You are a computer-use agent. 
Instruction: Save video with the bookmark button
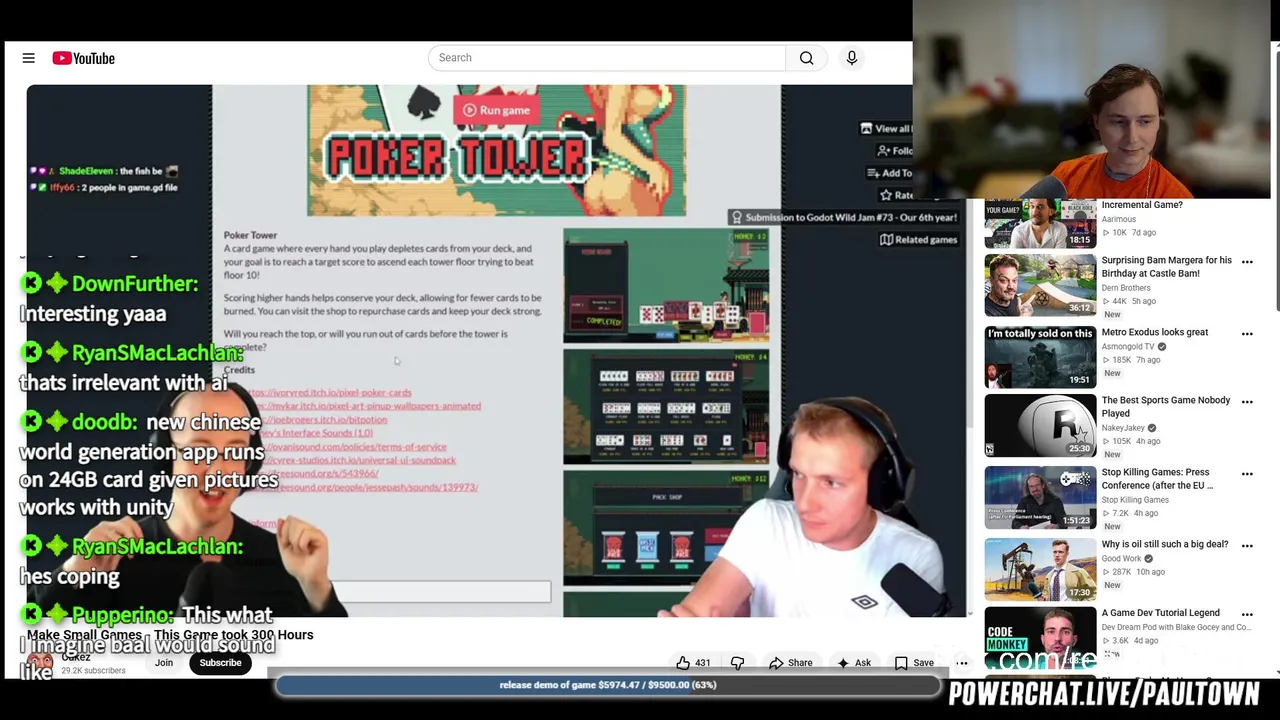coord(914,663)
